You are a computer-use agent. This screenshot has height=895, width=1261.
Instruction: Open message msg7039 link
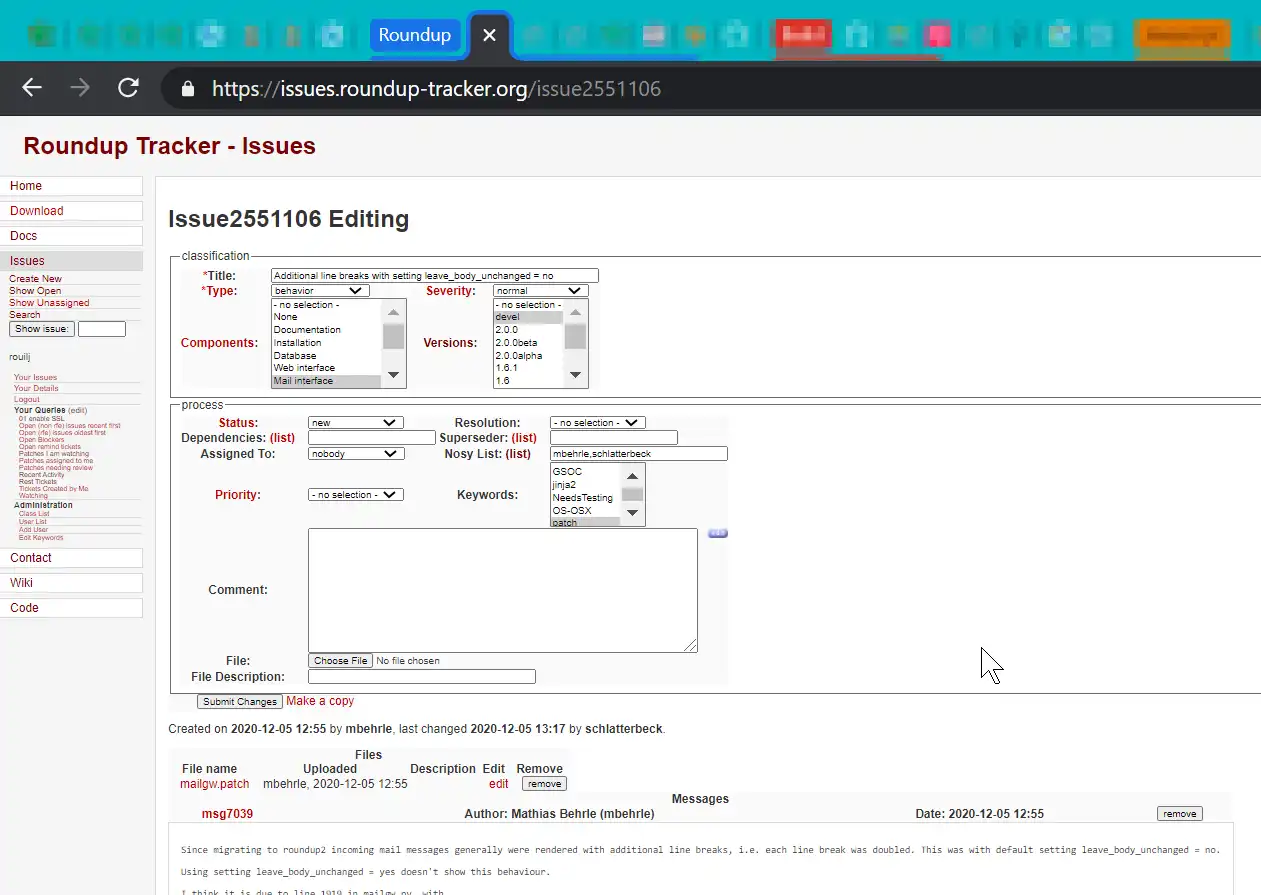(x=227, y=814)
